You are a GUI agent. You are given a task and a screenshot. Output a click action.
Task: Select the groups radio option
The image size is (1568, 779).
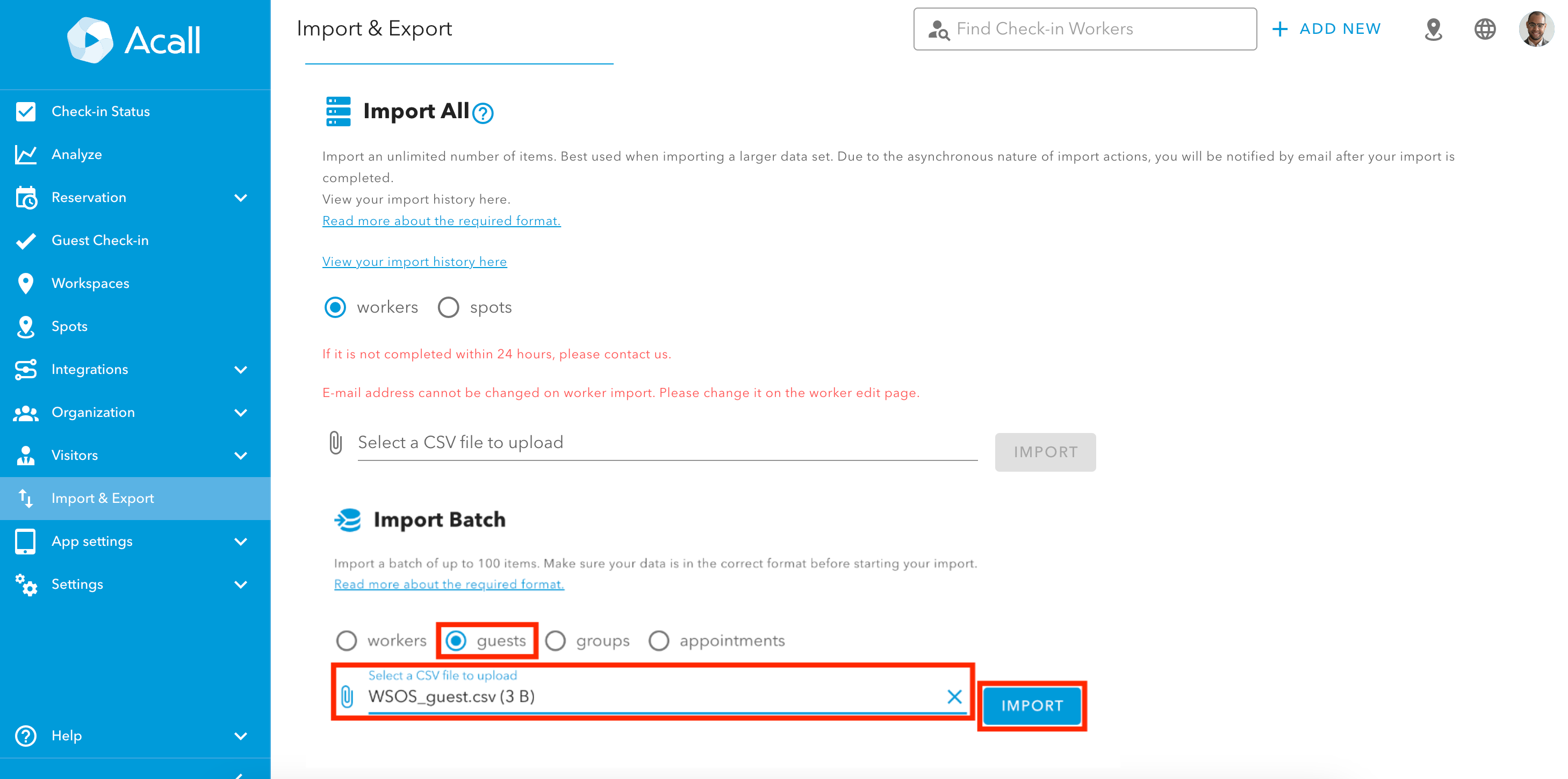555,640
